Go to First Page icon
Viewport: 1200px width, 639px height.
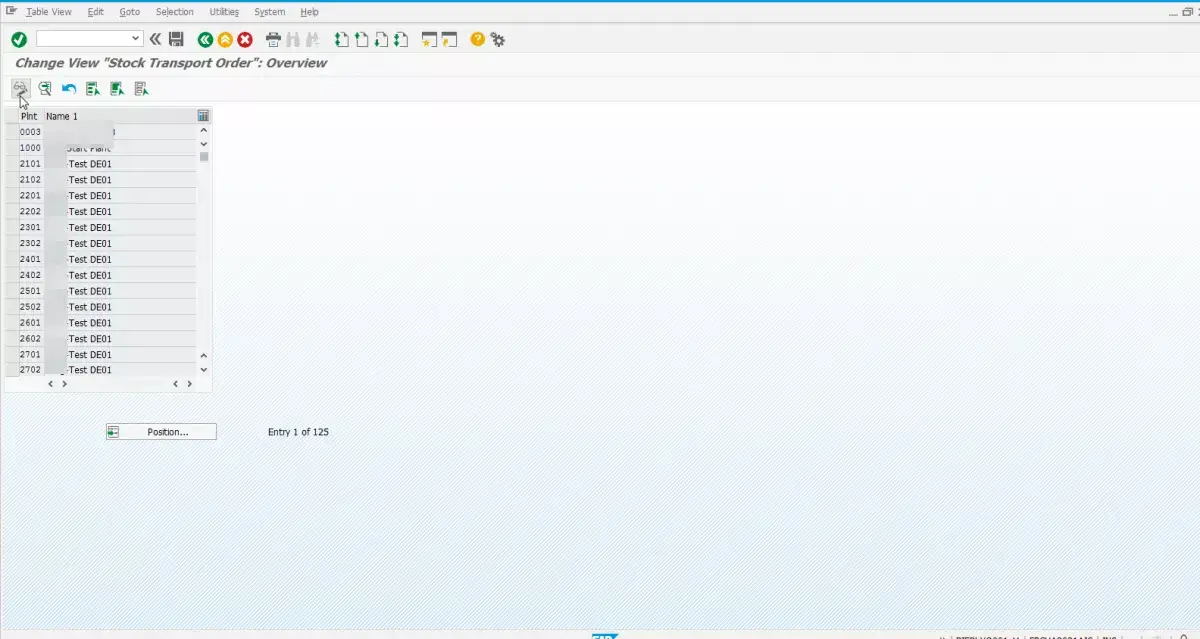click(x=342, y=39)
